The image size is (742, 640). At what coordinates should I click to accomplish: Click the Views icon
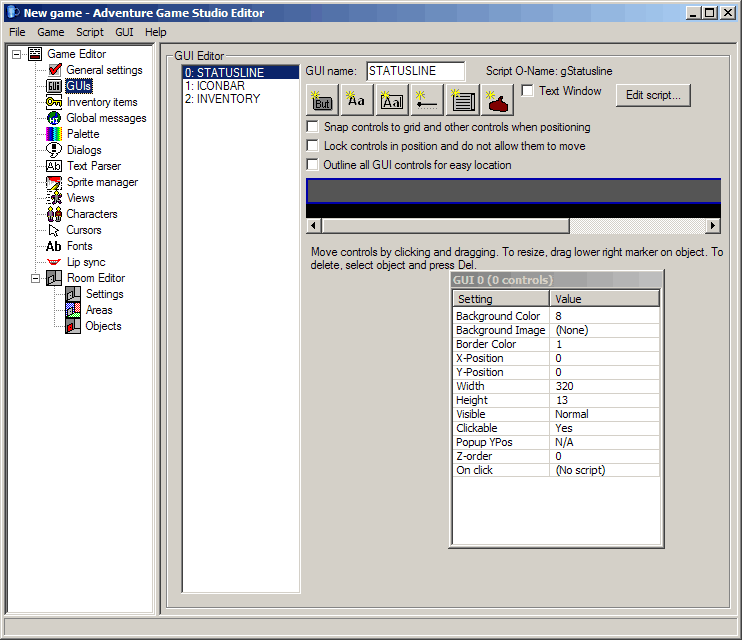click(54, 198)
